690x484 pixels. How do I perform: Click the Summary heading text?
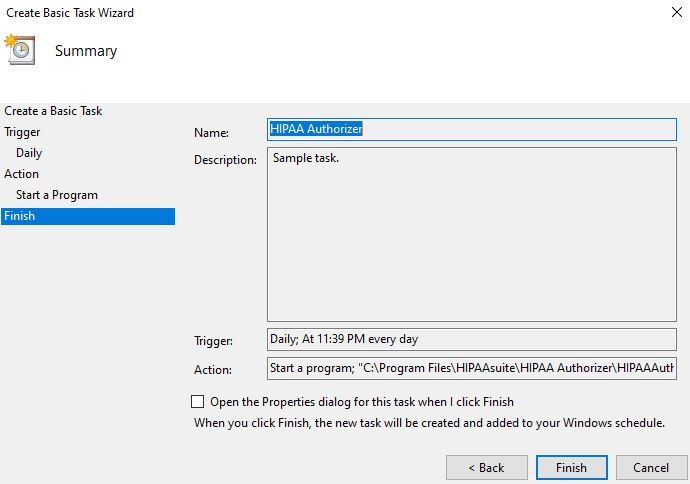(86, 51)
